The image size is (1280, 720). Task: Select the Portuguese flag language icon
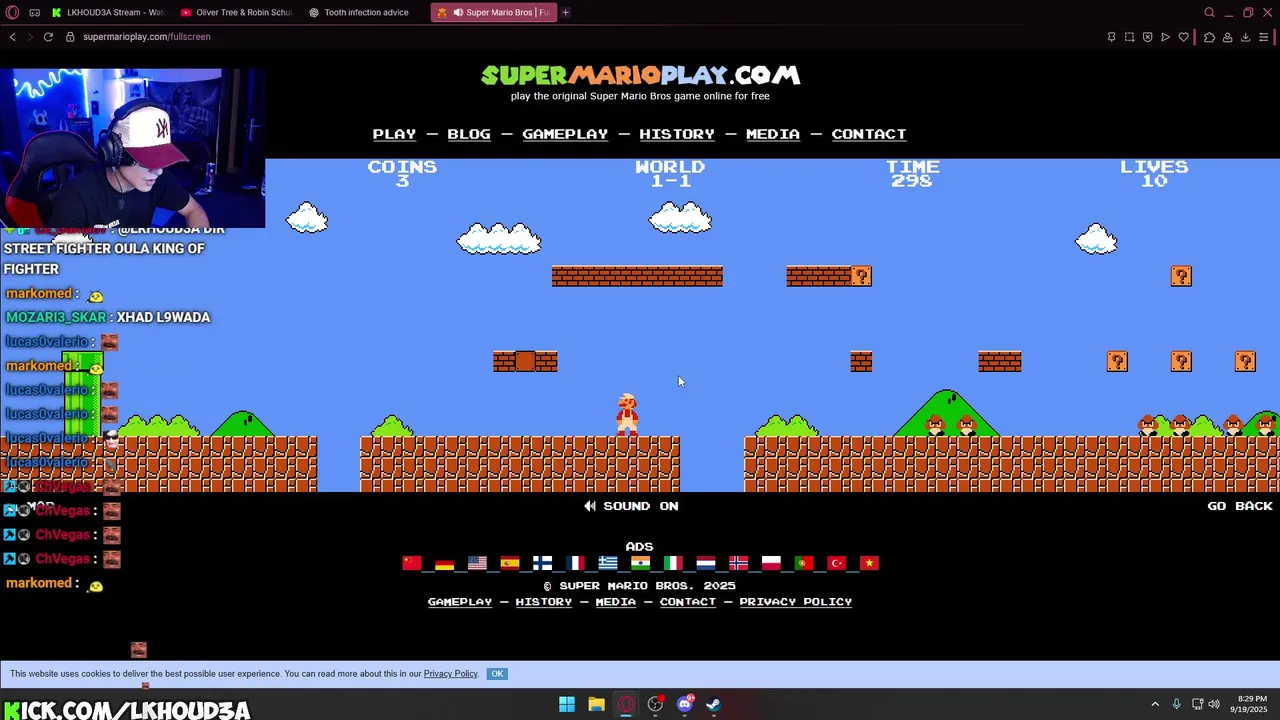tap(804, 563)
